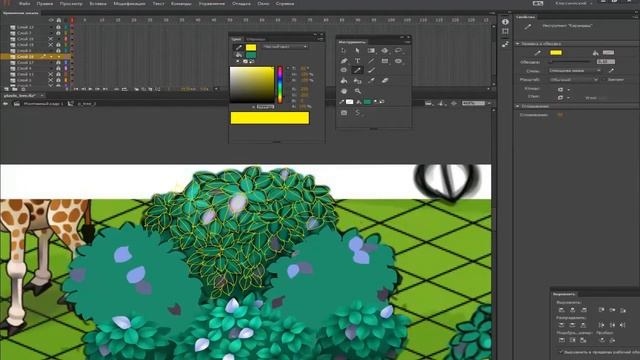The height and width of the screenshot is (360, 640).
Task: Open the Модификация menu
Action: coord(129,4)
